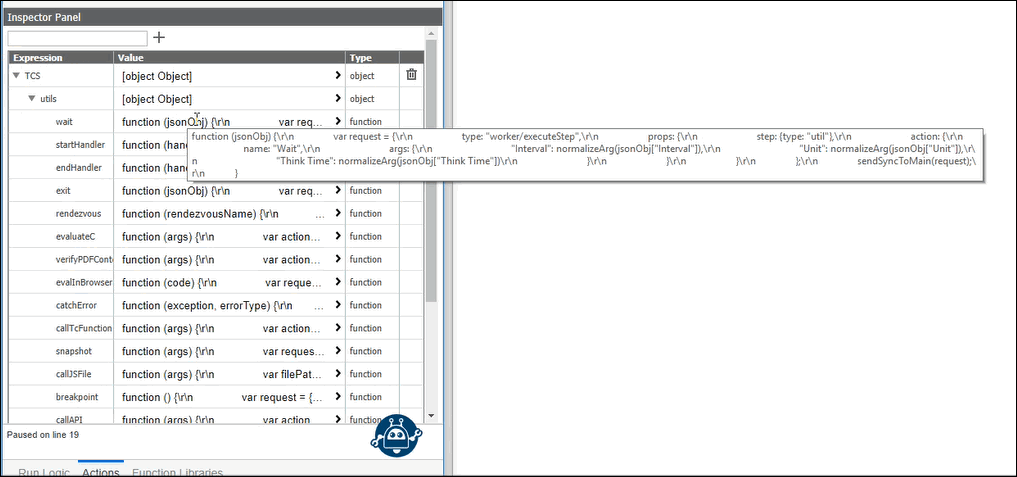Screen dimensions: 1017x477
Task: Expand the catchError value chevron
Action: point(338,305)
